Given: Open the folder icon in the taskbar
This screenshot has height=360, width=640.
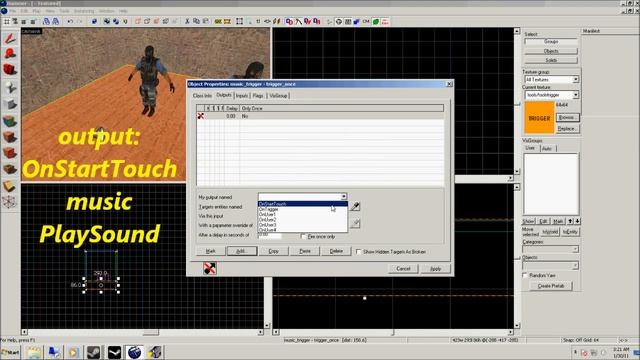Looking at the screenshot, I should tap(34, 352).
